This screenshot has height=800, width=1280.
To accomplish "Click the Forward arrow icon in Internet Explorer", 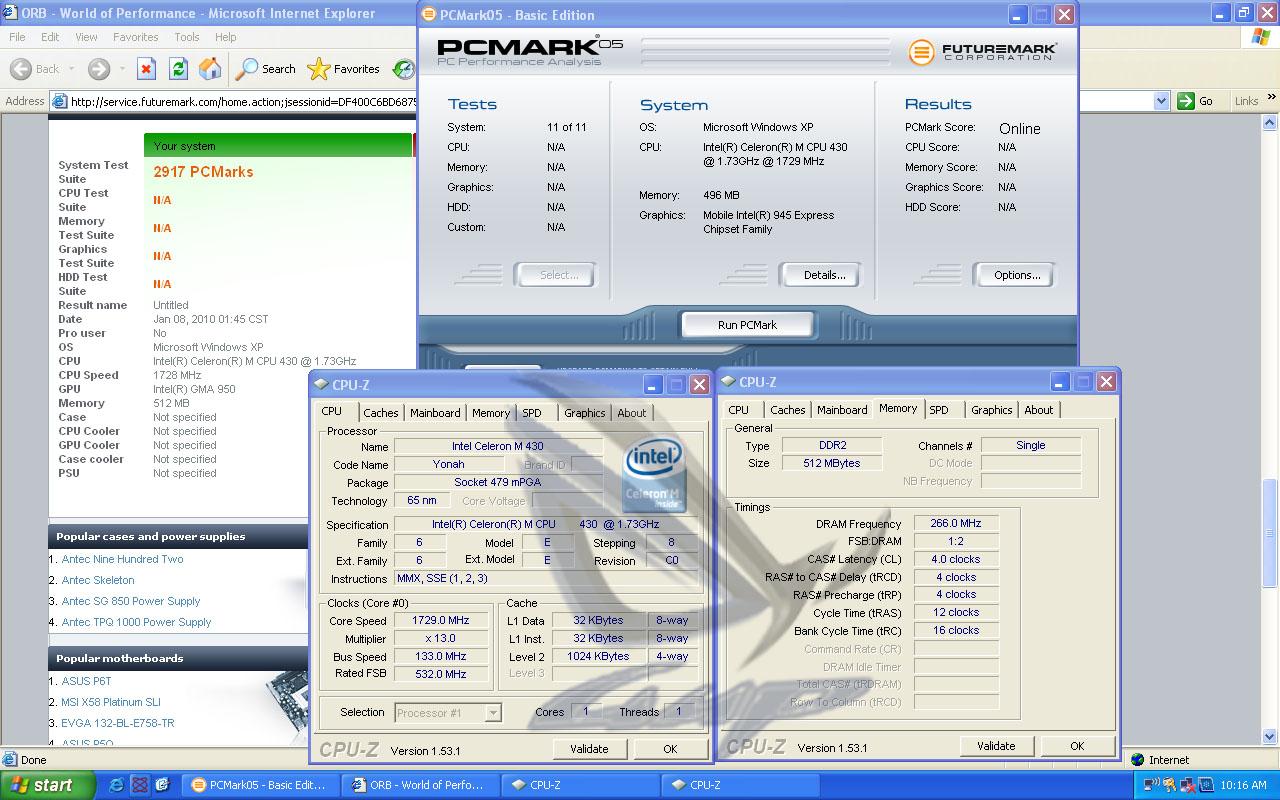I will (x=98, y=69).
